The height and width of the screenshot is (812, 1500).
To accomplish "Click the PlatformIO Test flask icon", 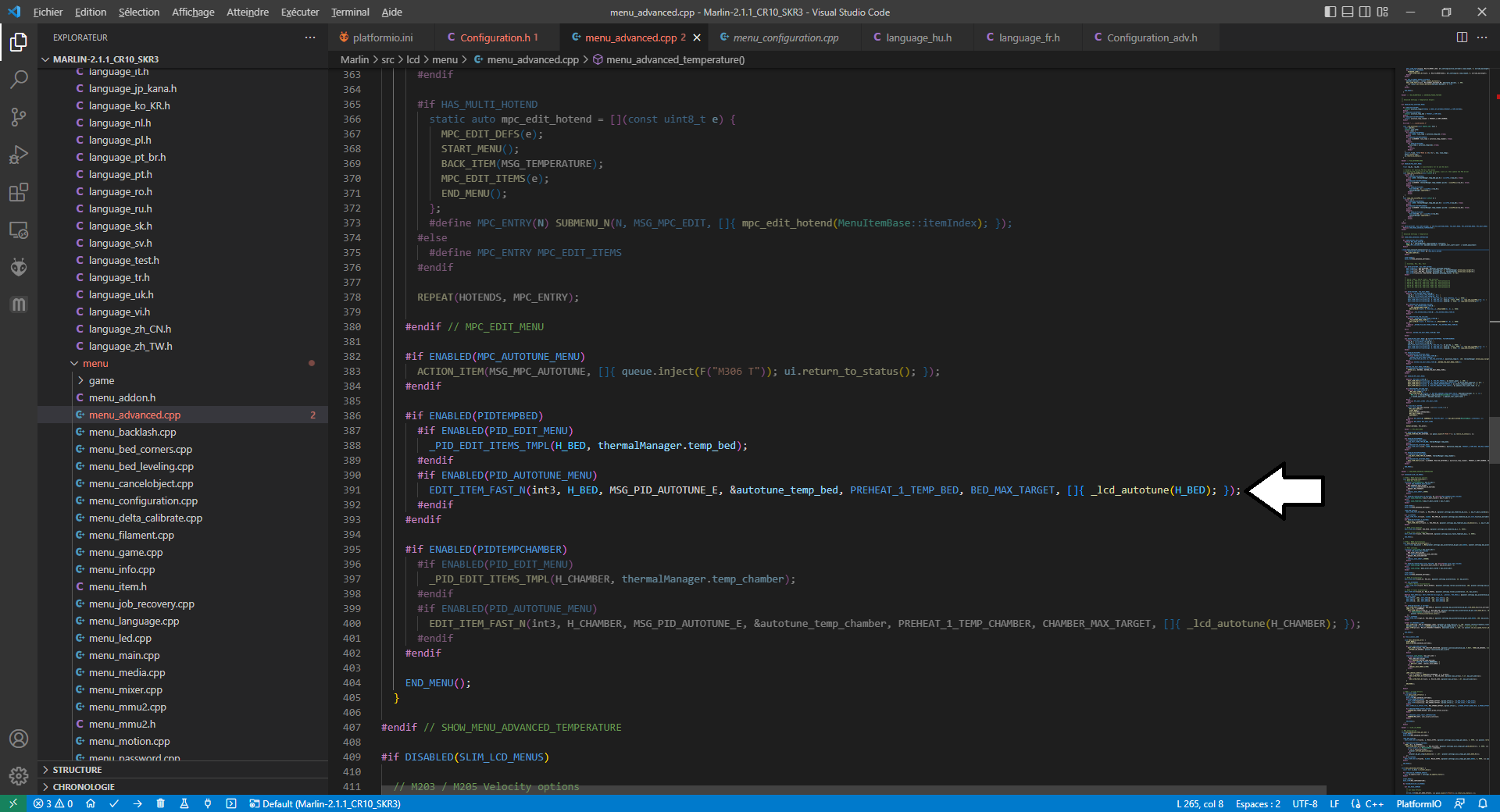I will point(184,803).
